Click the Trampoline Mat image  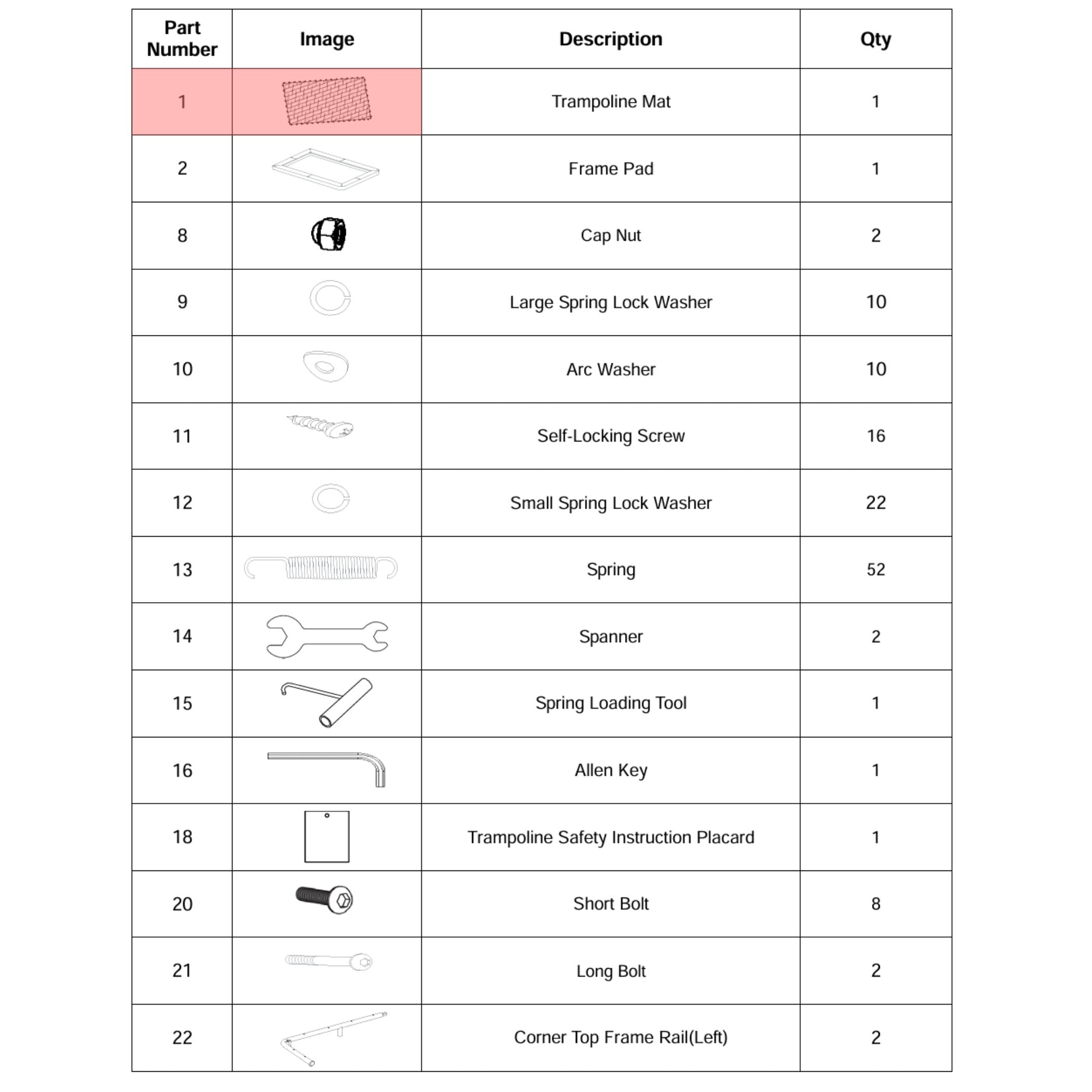(x=327, y=101)
